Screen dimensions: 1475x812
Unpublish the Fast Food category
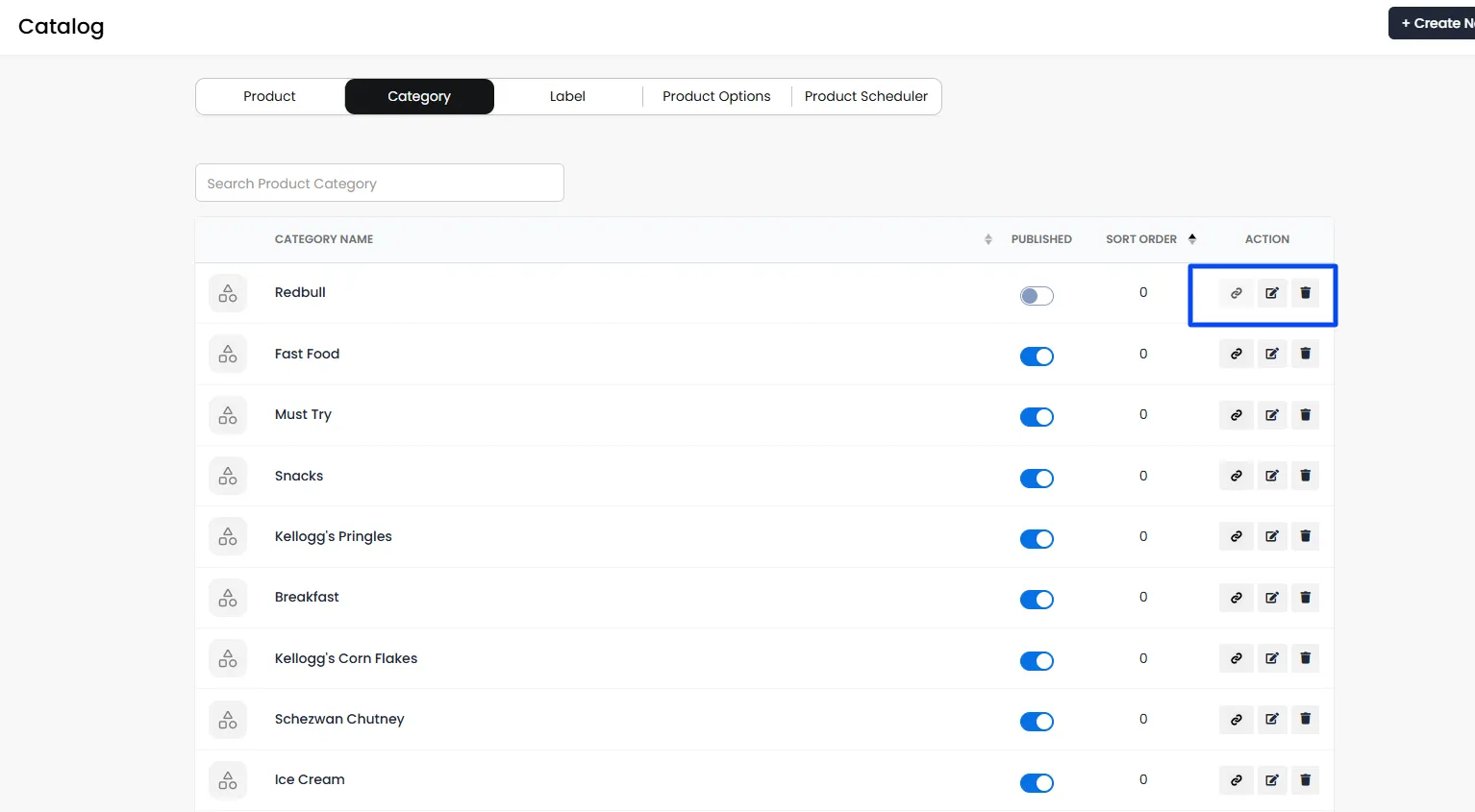[x=1037, y=357]
